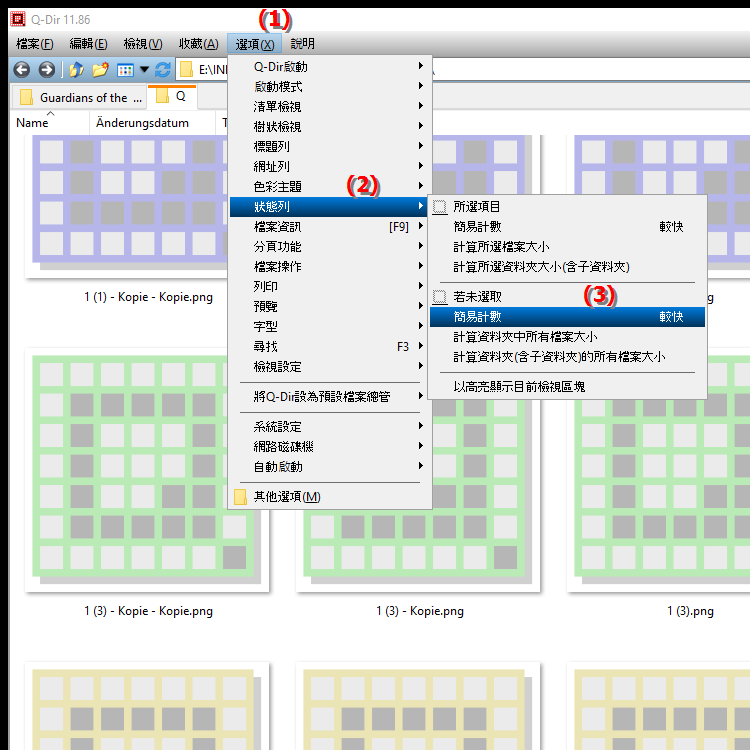The image size is (750, 750).
Task: Open the 分頁功能 submenu
Action: 330,247
